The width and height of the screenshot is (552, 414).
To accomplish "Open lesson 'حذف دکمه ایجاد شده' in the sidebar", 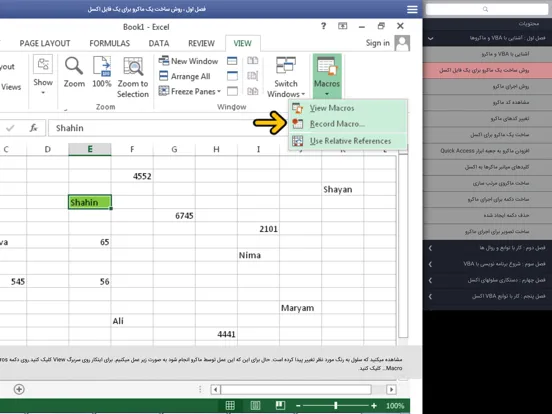I will click(488, 215).
